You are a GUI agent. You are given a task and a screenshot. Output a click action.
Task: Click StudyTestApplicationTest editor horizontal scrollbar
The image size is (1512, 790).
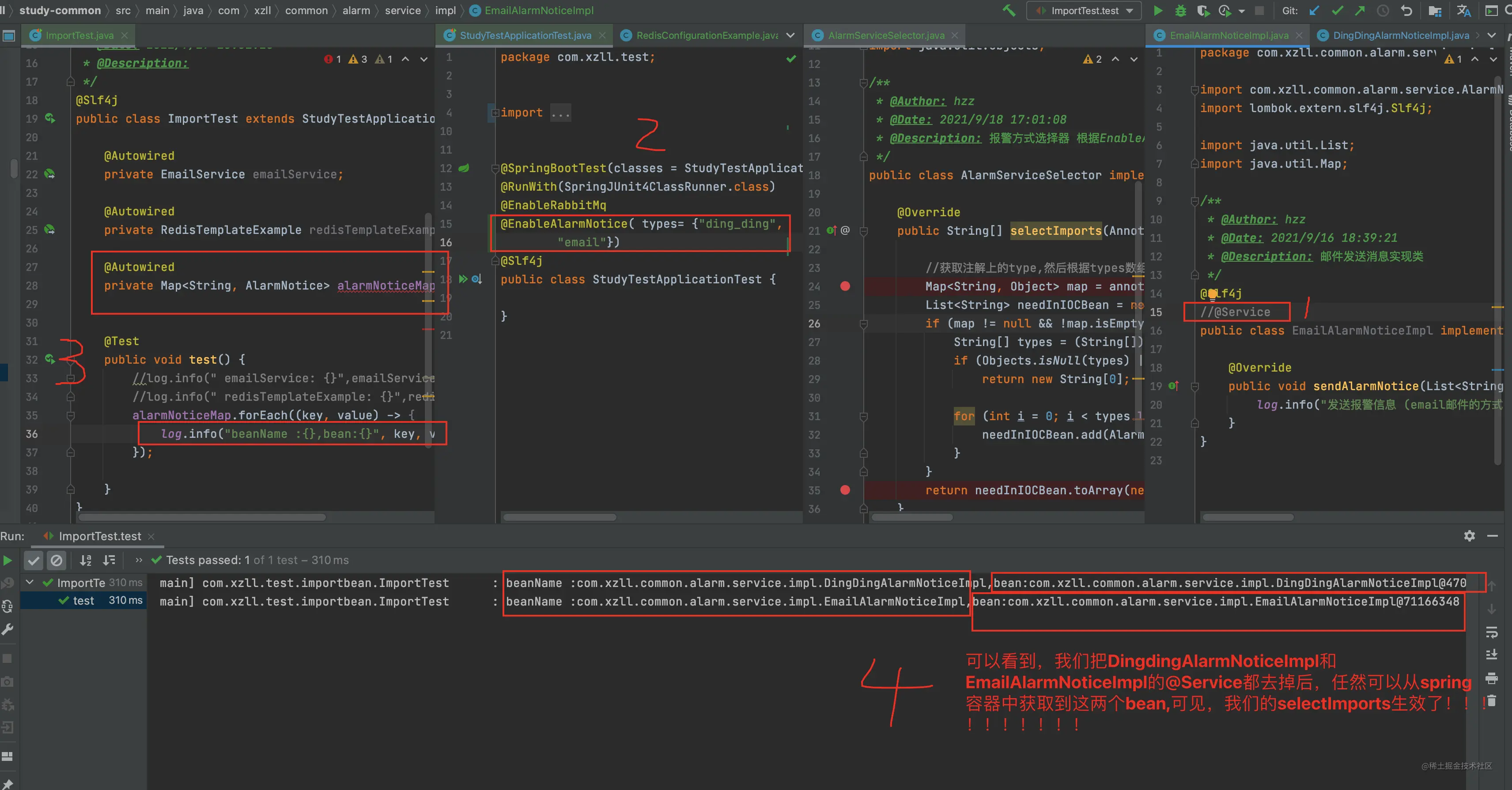(x=559, y=517)
